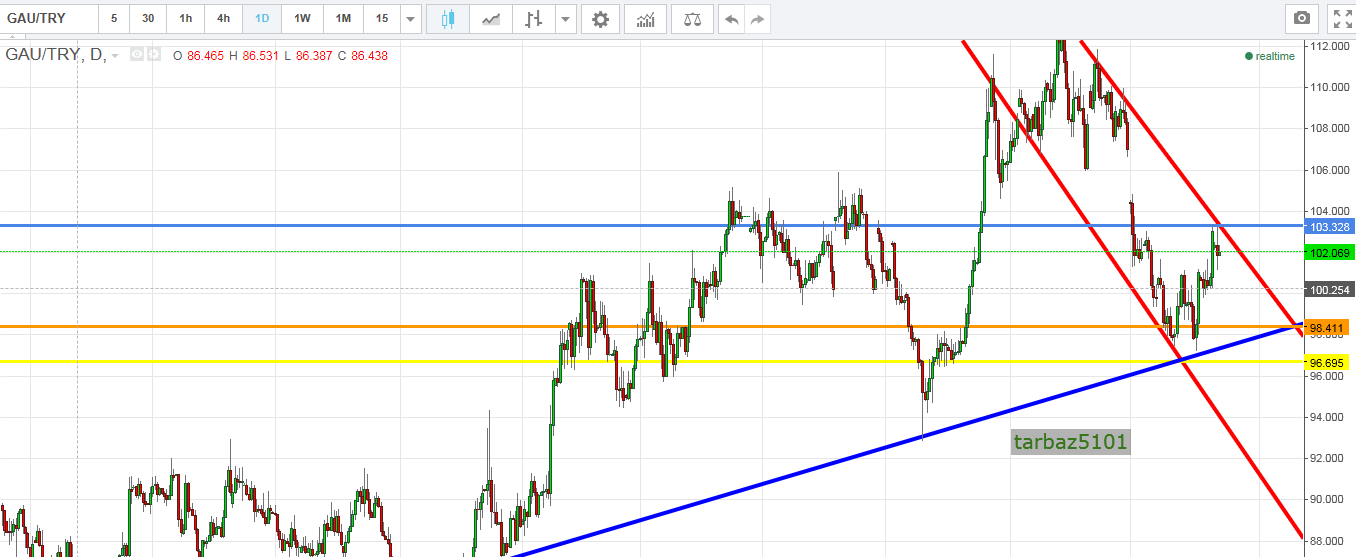Select the candlestick chart style
Image resolution: width=1356 pixels, height=557 pixels.
(x=447, y=18)
